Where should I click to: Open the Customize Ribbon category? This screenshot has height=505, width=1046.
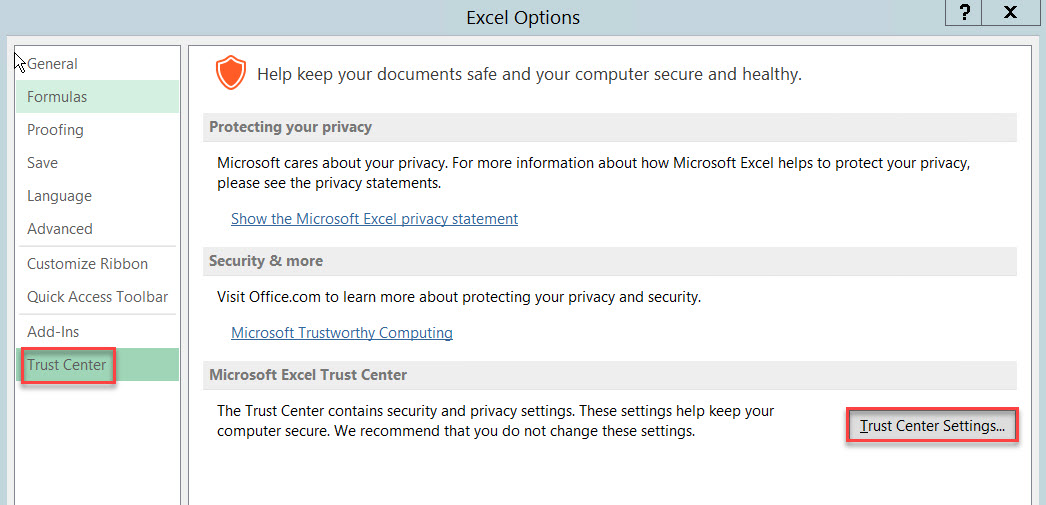tap(87, 264)
